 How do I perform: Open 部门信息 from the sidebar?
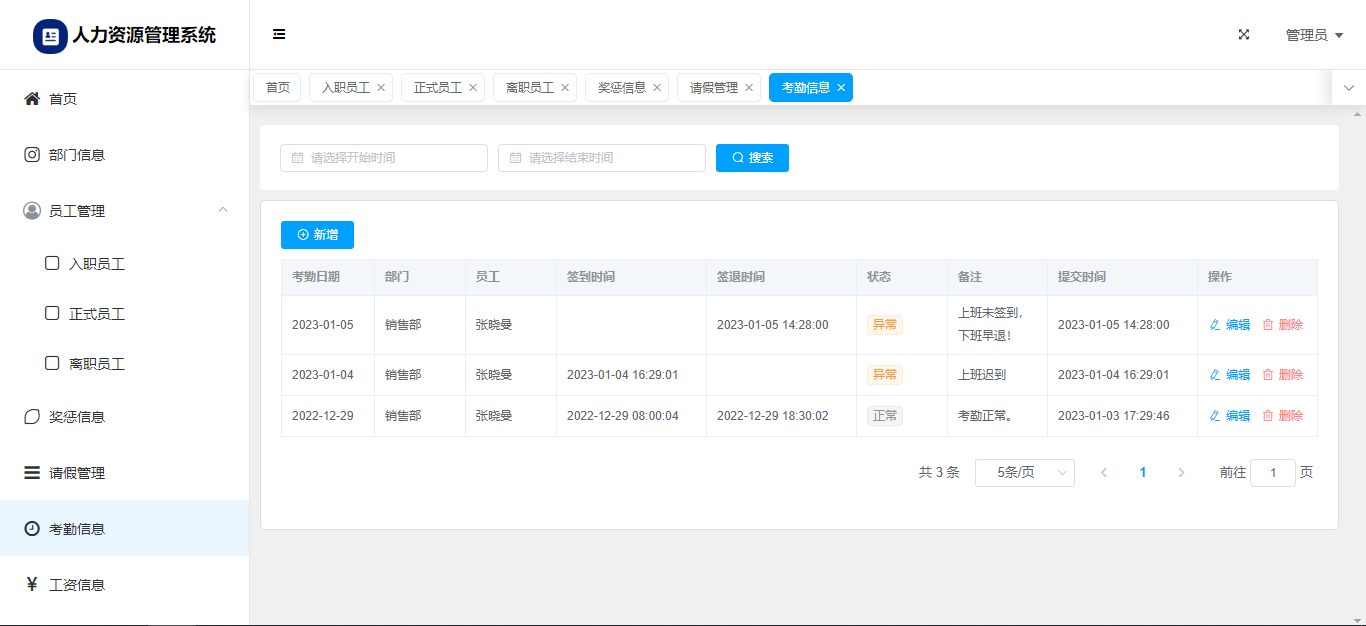point(76,155)
